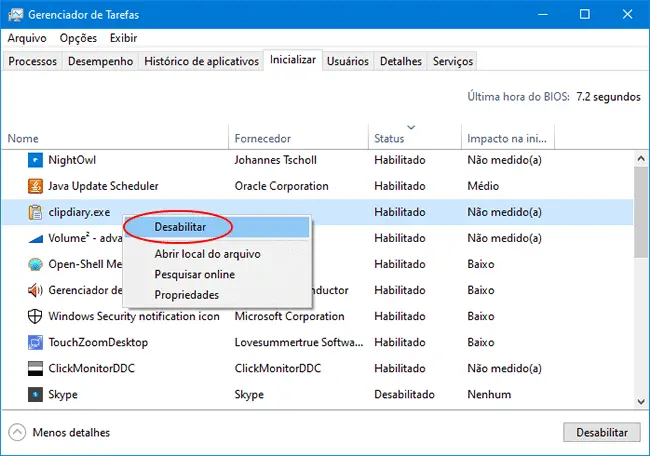
Task: Click Oracle Corporation vendor cell
Action: (281, 186)
